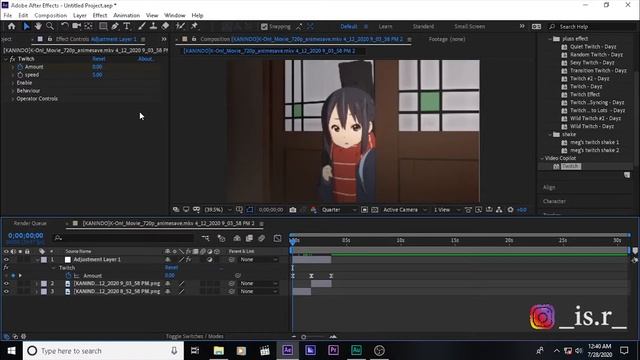Select the Home tool icon
Screen dimensions: 640x360
click(11, 27)
